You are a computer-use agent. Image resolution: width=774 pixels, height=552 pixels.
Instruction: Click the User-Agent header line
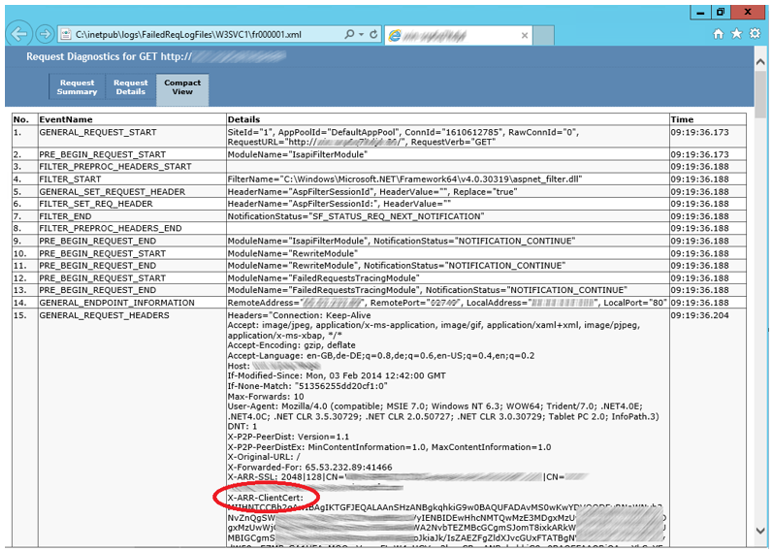443,411
